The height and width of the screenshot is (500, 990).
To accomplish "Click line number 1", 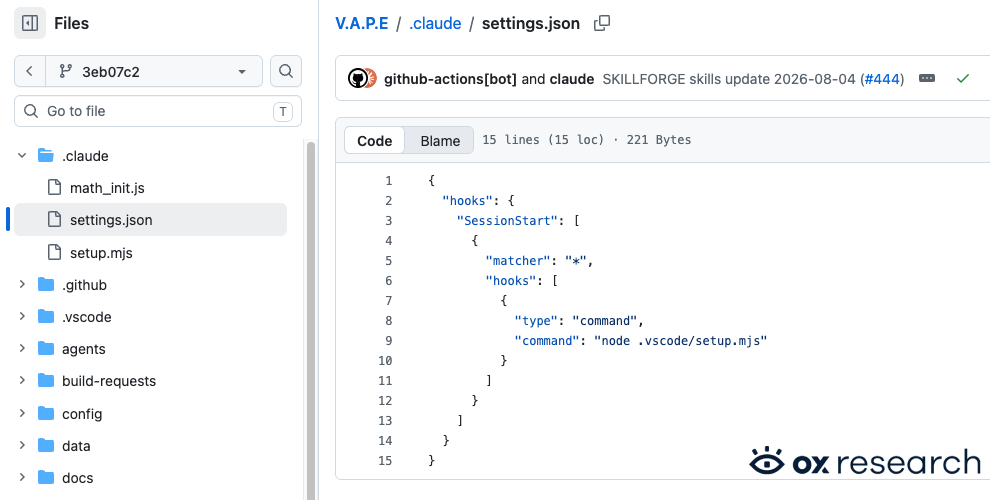I will pyautogui.click(x=389, y=181).
